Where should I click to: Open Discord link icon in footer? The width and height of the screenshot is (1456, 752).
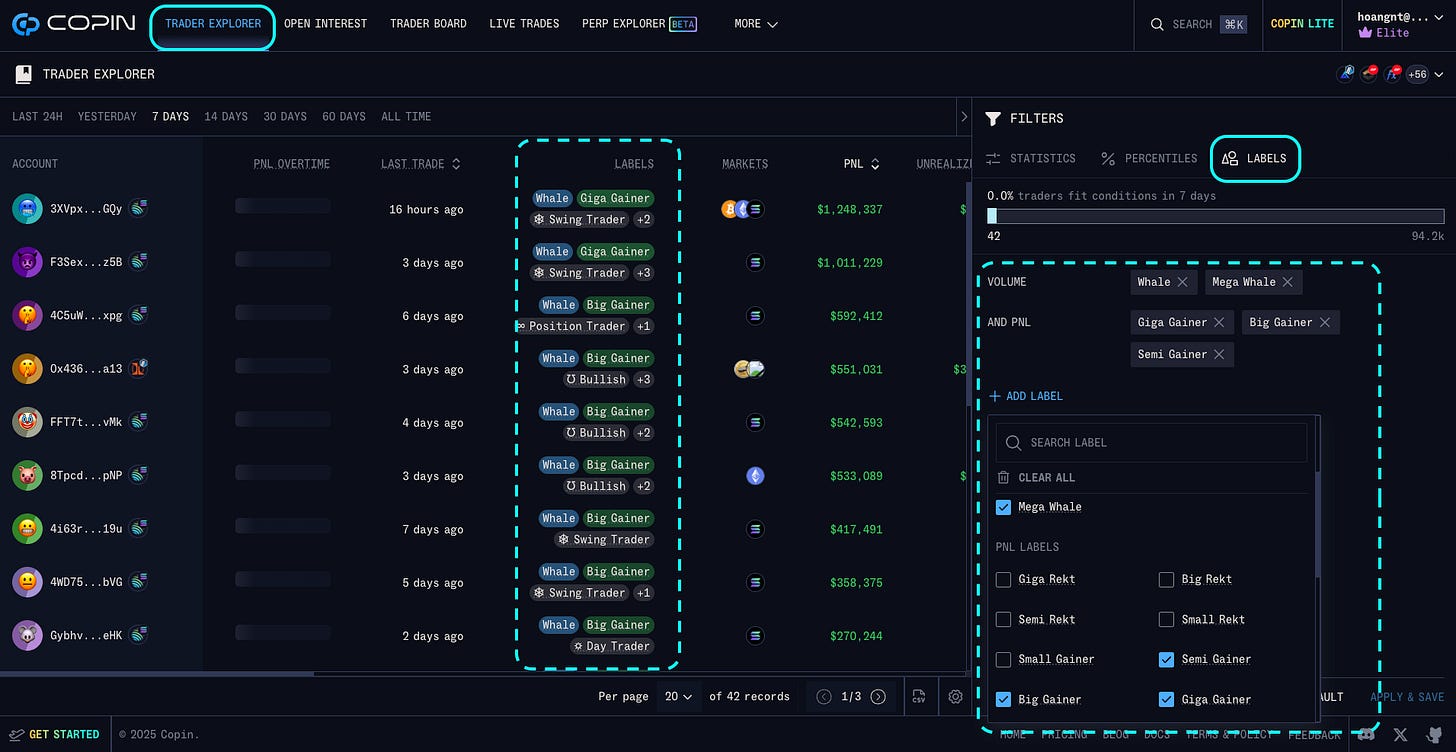1366,734
